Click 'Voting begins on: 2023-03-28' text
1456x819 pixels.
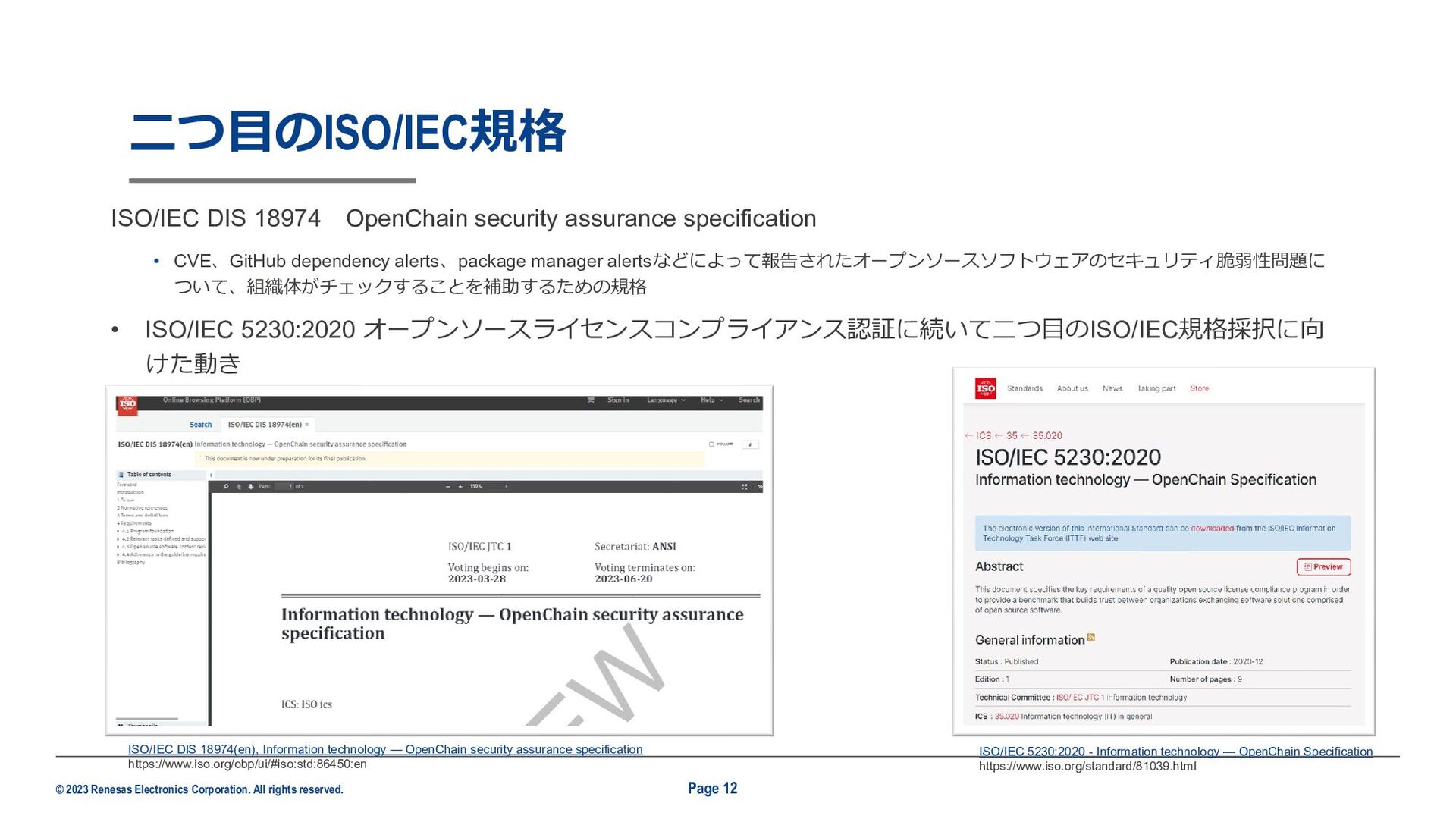pos(488,573)
